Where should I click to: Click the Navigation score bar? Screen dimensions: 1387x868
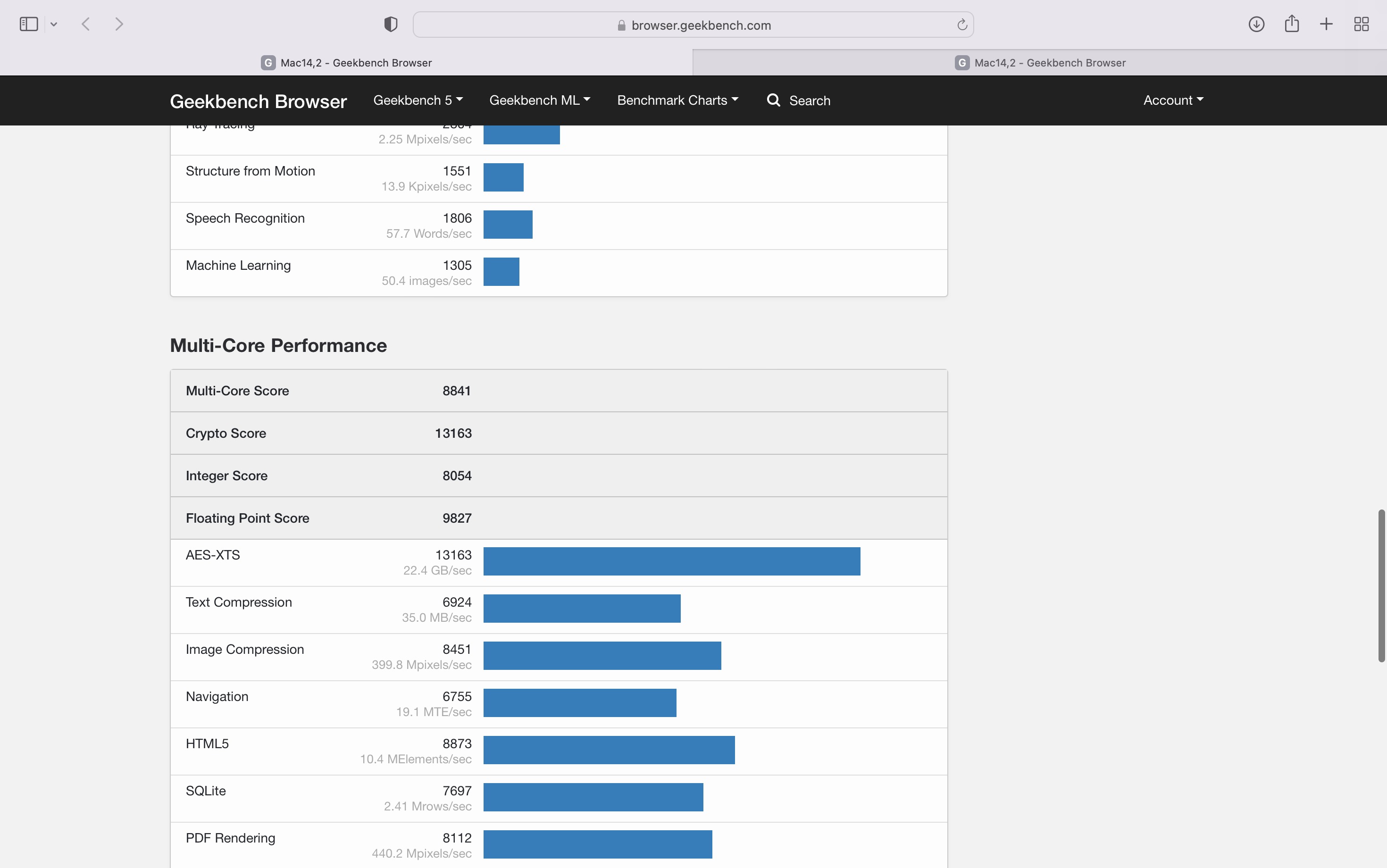coord(580,703)
